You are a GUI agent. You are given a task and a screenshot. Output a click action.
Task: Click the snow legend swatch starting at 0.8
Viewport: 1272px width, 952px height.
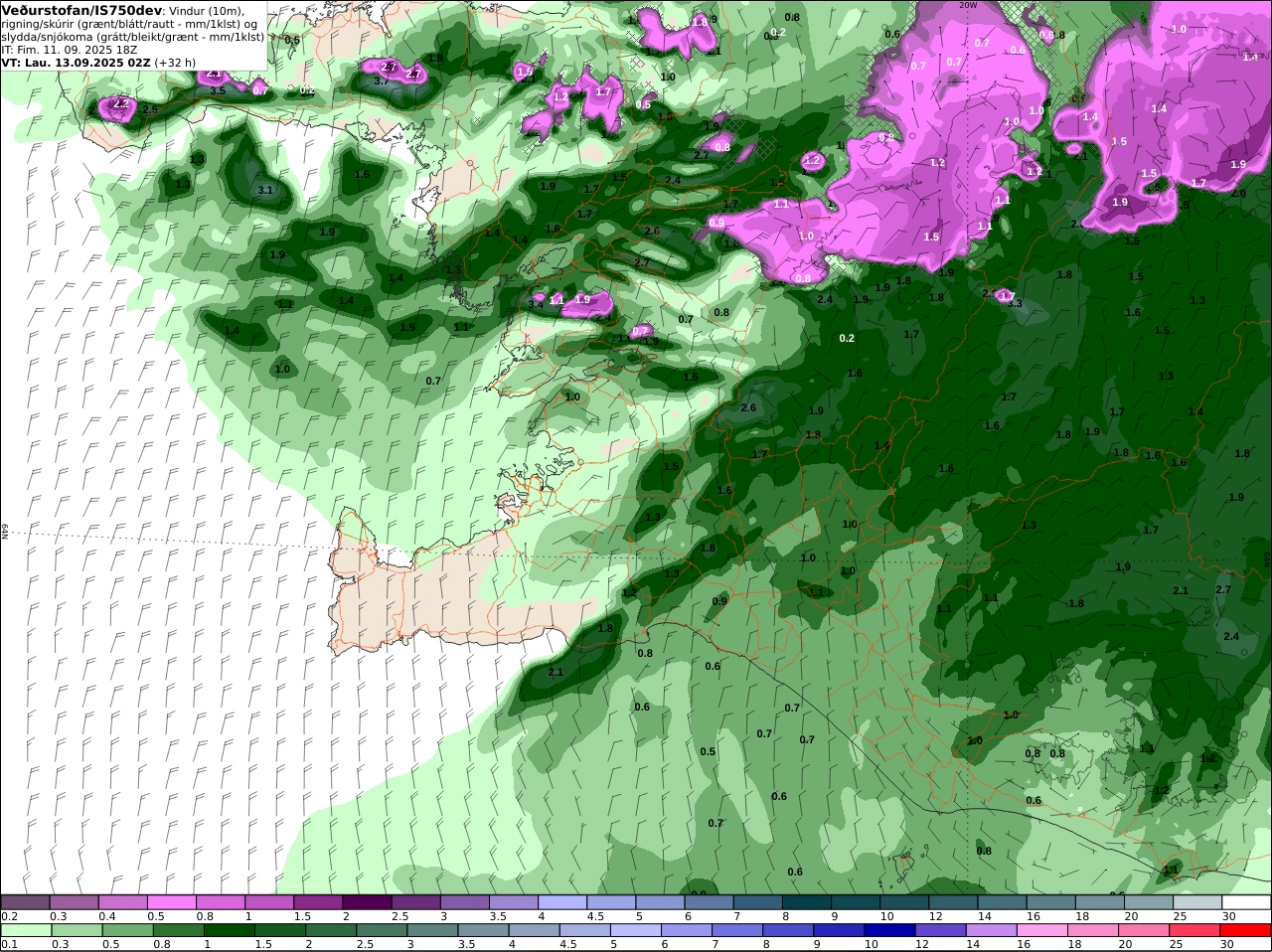pyautogui.click(x=221, y=901)
